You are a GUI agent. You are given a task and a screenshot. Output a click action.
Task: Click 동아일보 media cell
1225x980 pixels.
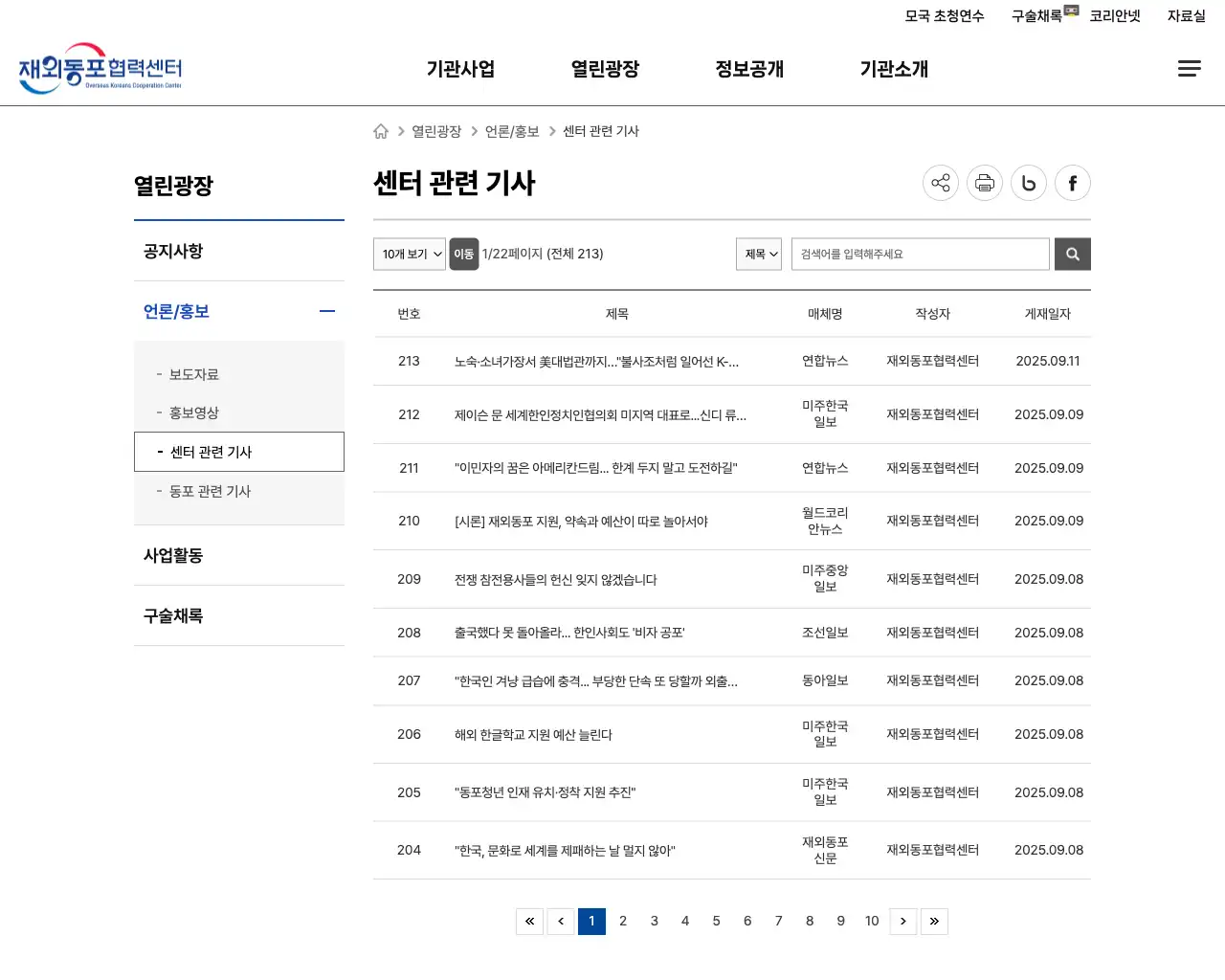(825, 680)
